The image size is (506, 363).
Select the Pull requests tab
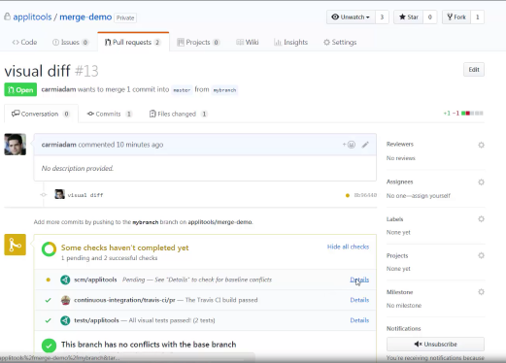point(133,42)
